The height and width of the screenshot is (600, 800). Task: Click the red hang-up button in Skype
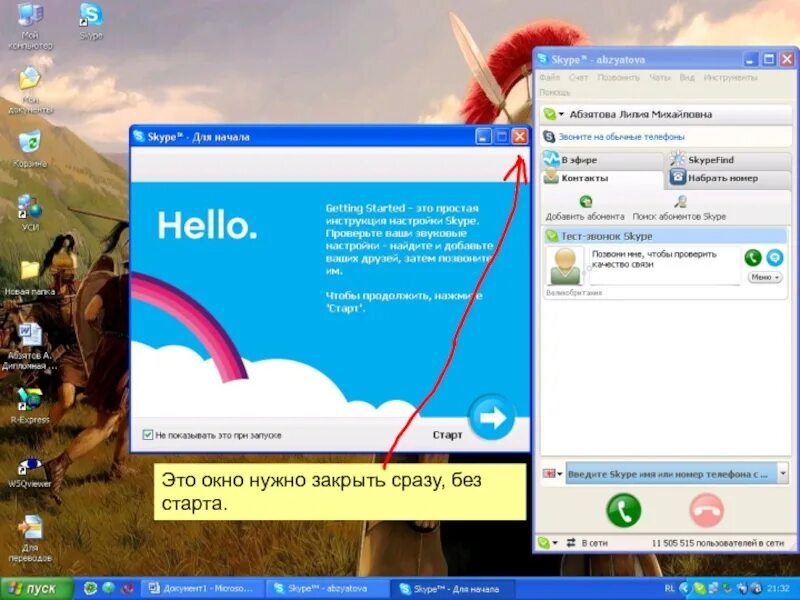click(x=706, y=510)
